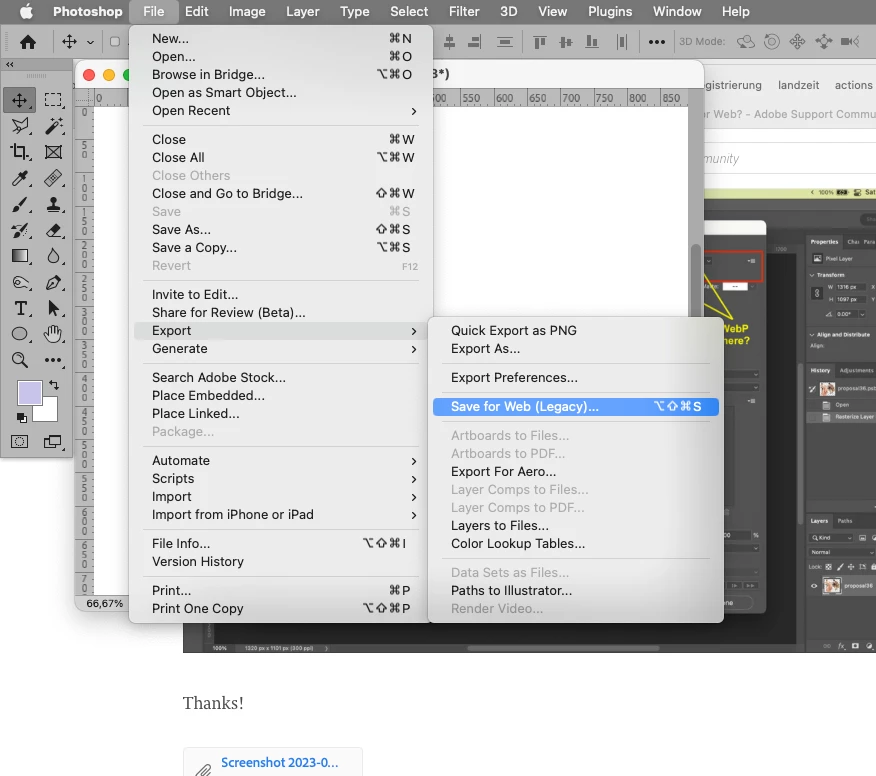Swap foreground and background colors
876x776 pixels.
tap(54, 385)
